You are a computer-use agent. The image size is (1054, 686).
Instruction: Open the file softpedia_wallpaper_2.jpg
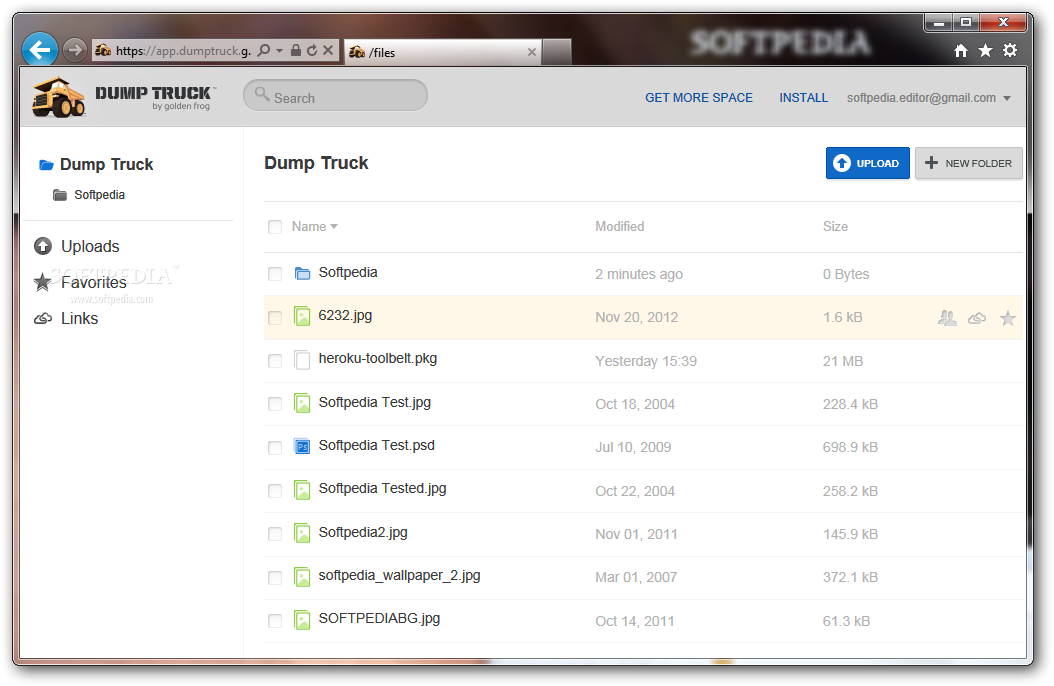coord(399,576)
